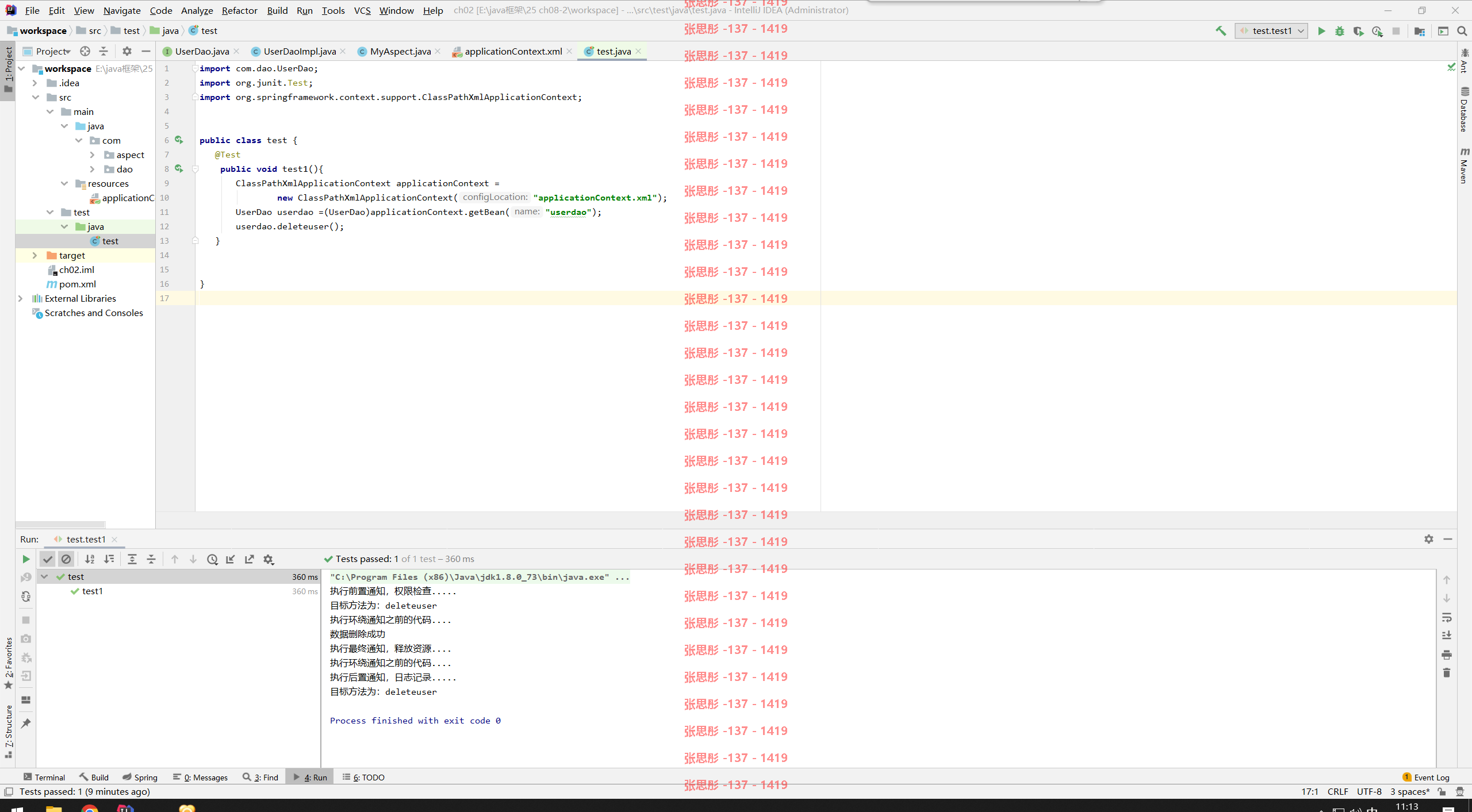Open File Explorer from taskbar

pyautogui.click(x=53, y=808)
